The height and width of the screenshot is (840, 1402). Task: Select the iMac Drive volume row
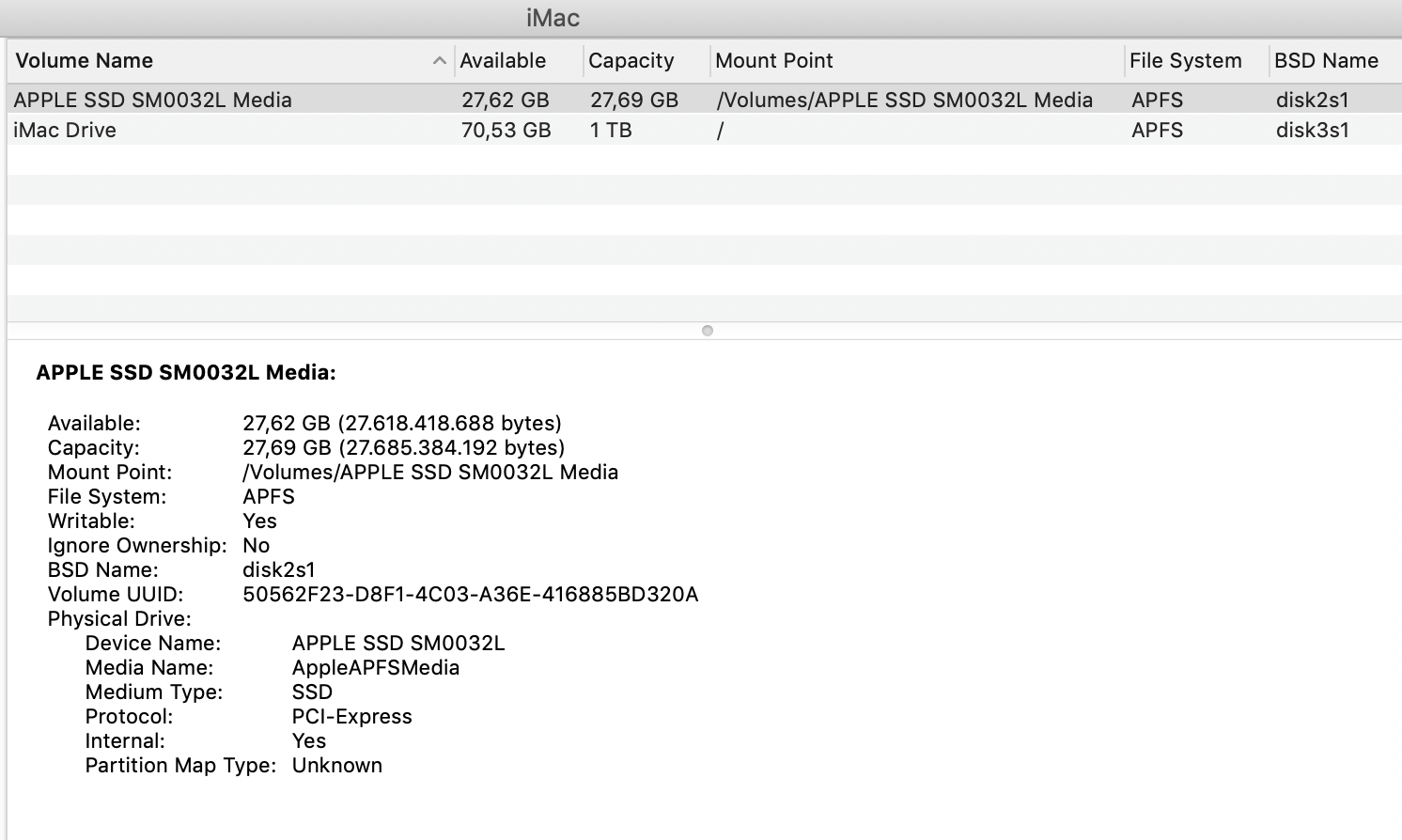click(704, 130)
